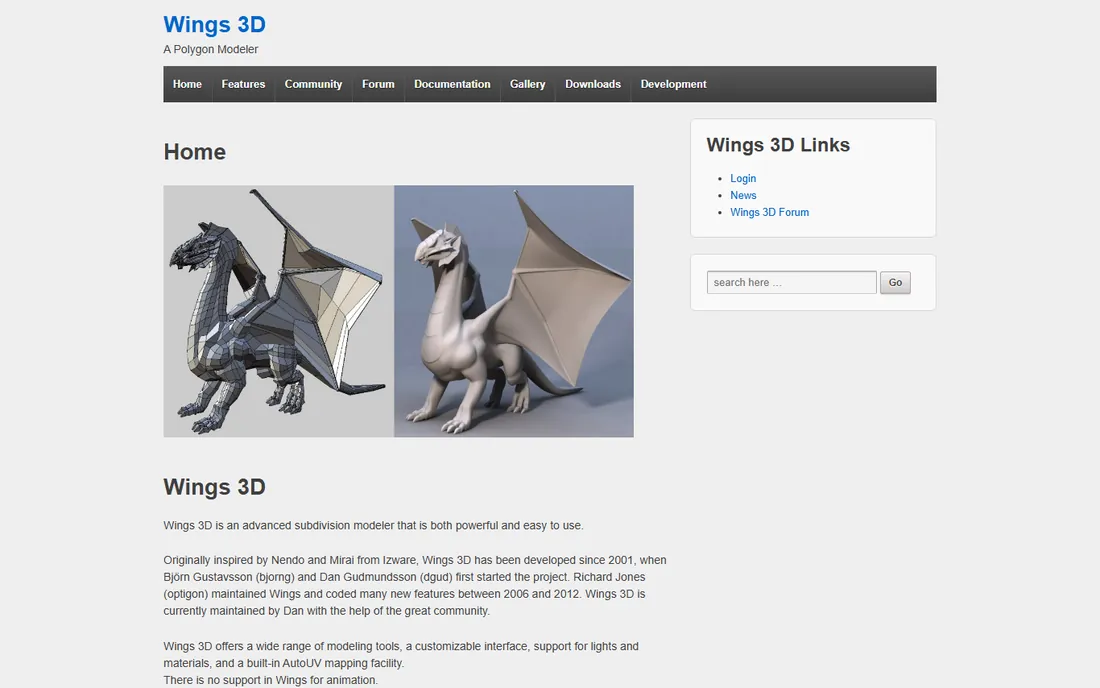Click the Go search button
1100x688 pixels.
pyautogui.click(x=895, y=282)
